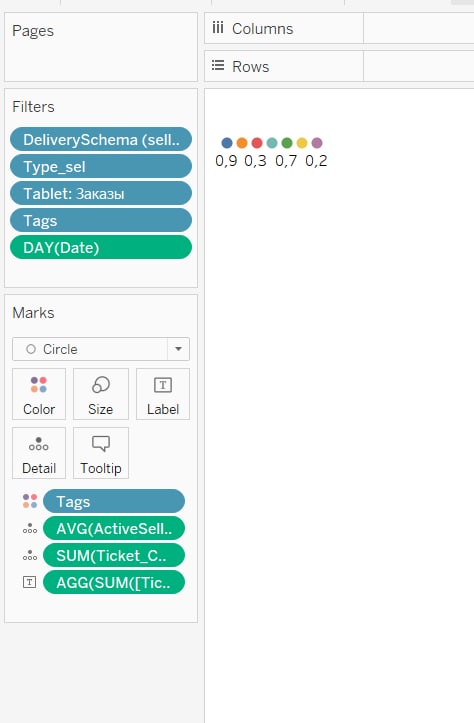474x723 pixels.
Task: Select the AGG(SUM([Tic.. pill in Marks
Action: click(x=114, y=582)
